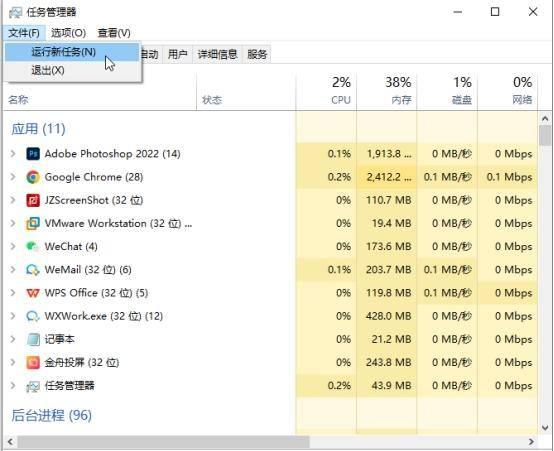Click the vertical scrollbar thumb
Screen dimensions: 554x451
pyautogui.click(x=545, y=135)
